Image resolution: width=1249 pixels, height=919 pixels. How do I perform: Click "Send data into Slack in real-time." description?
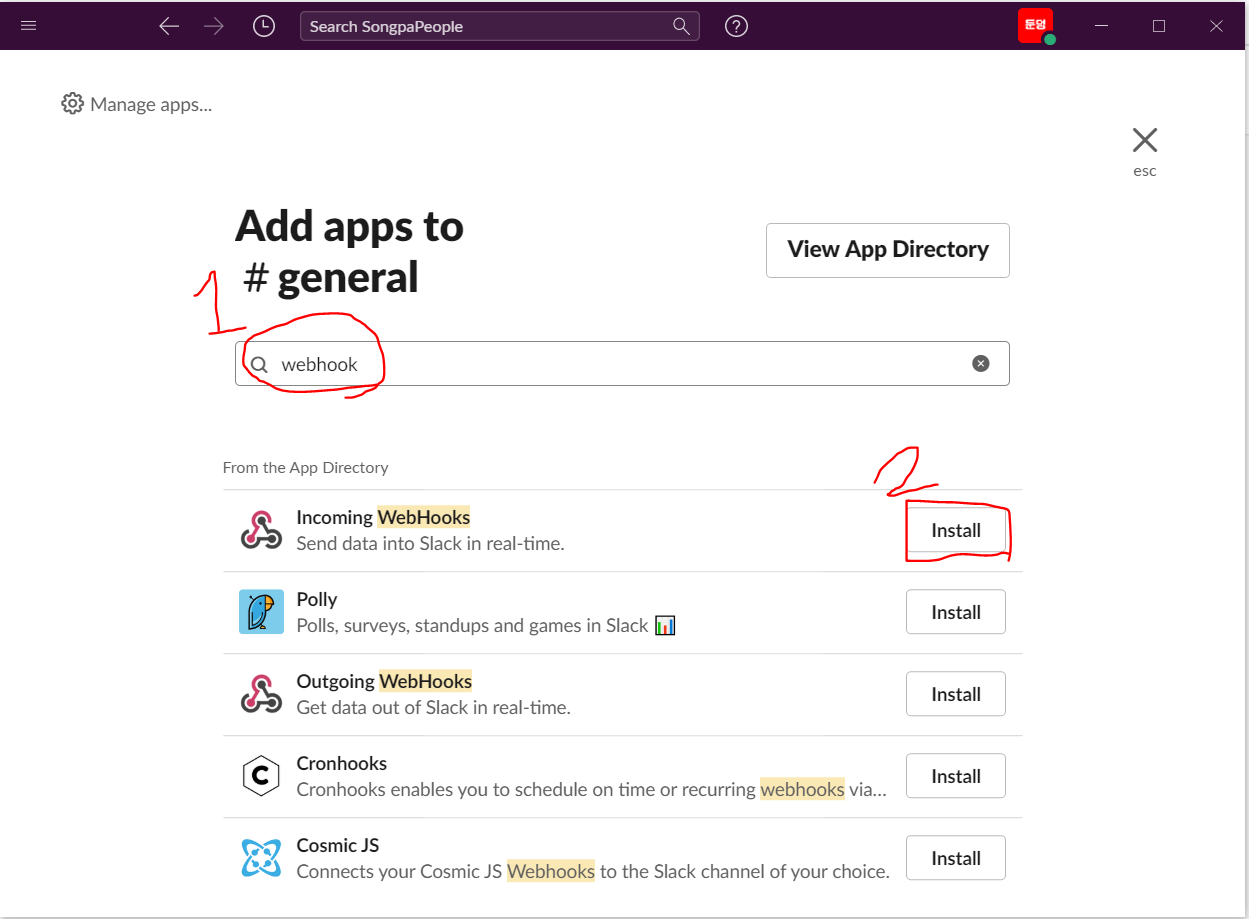coord(431,544)
